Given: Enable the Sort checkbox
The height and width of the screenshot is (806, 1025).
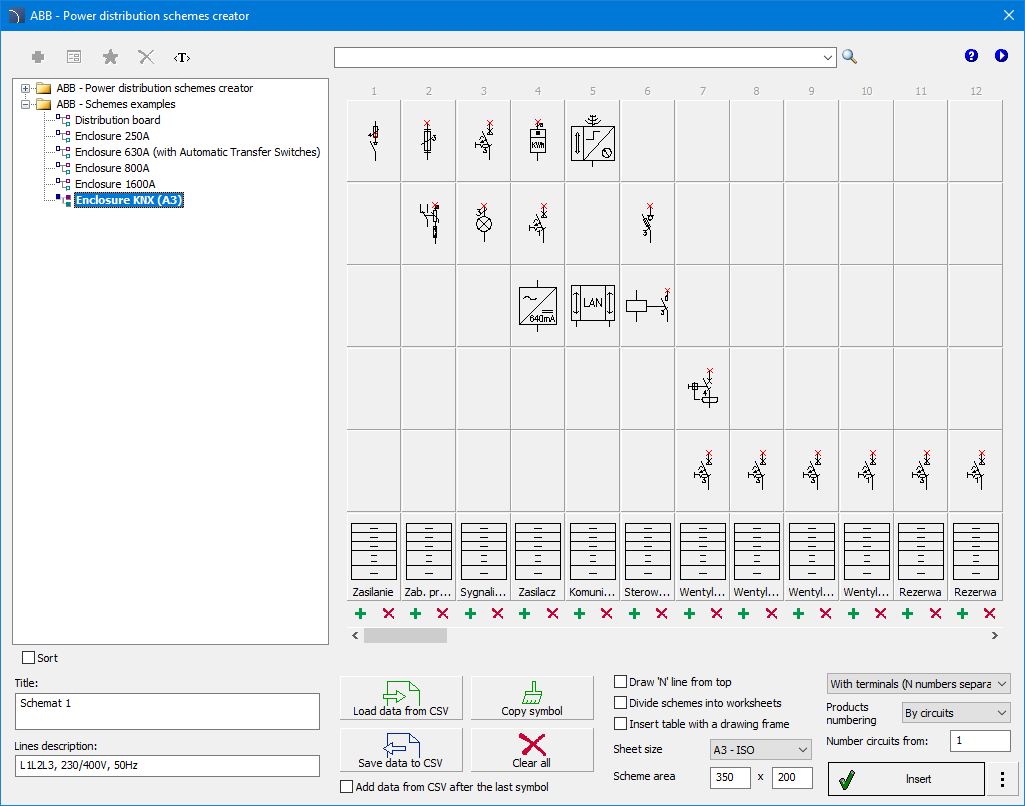Looking at the screenshot, I should pyautogui.click(x=29, y=658).
